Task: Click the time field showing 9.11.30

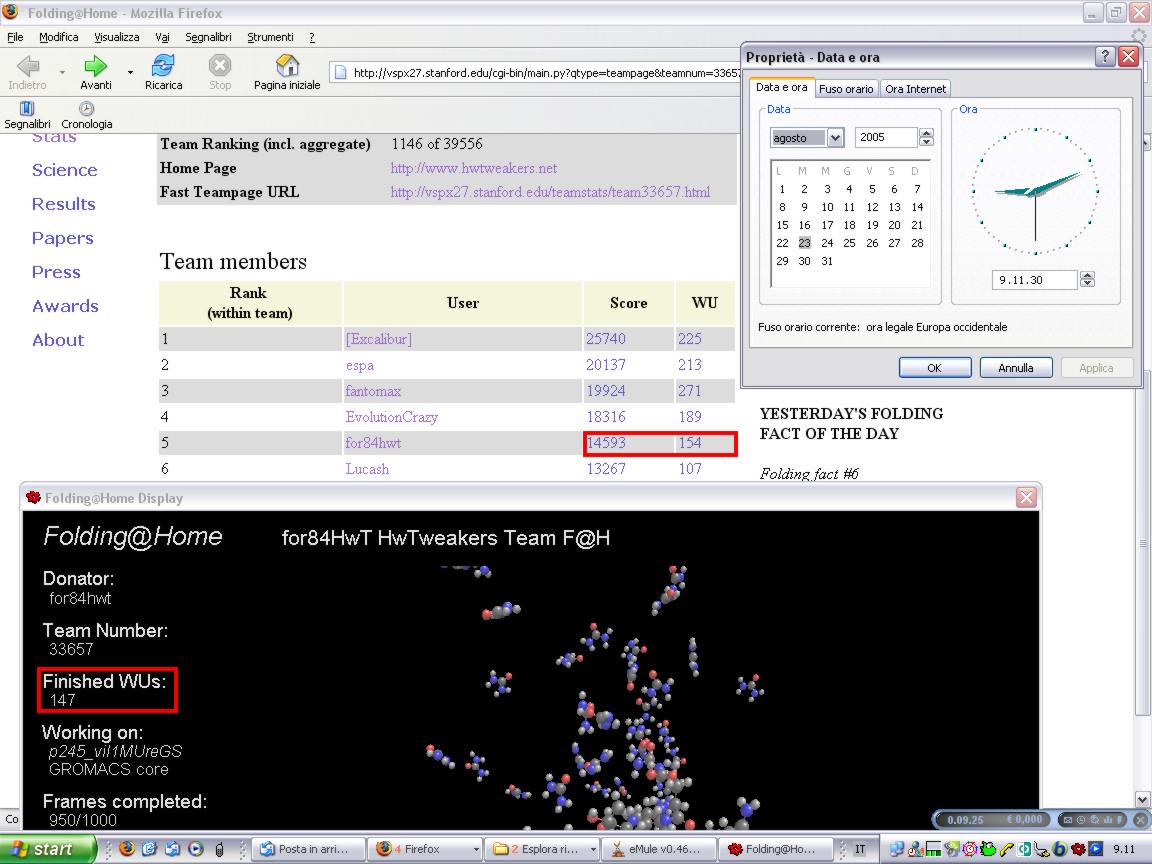Action: click(x=1036, y=280)
